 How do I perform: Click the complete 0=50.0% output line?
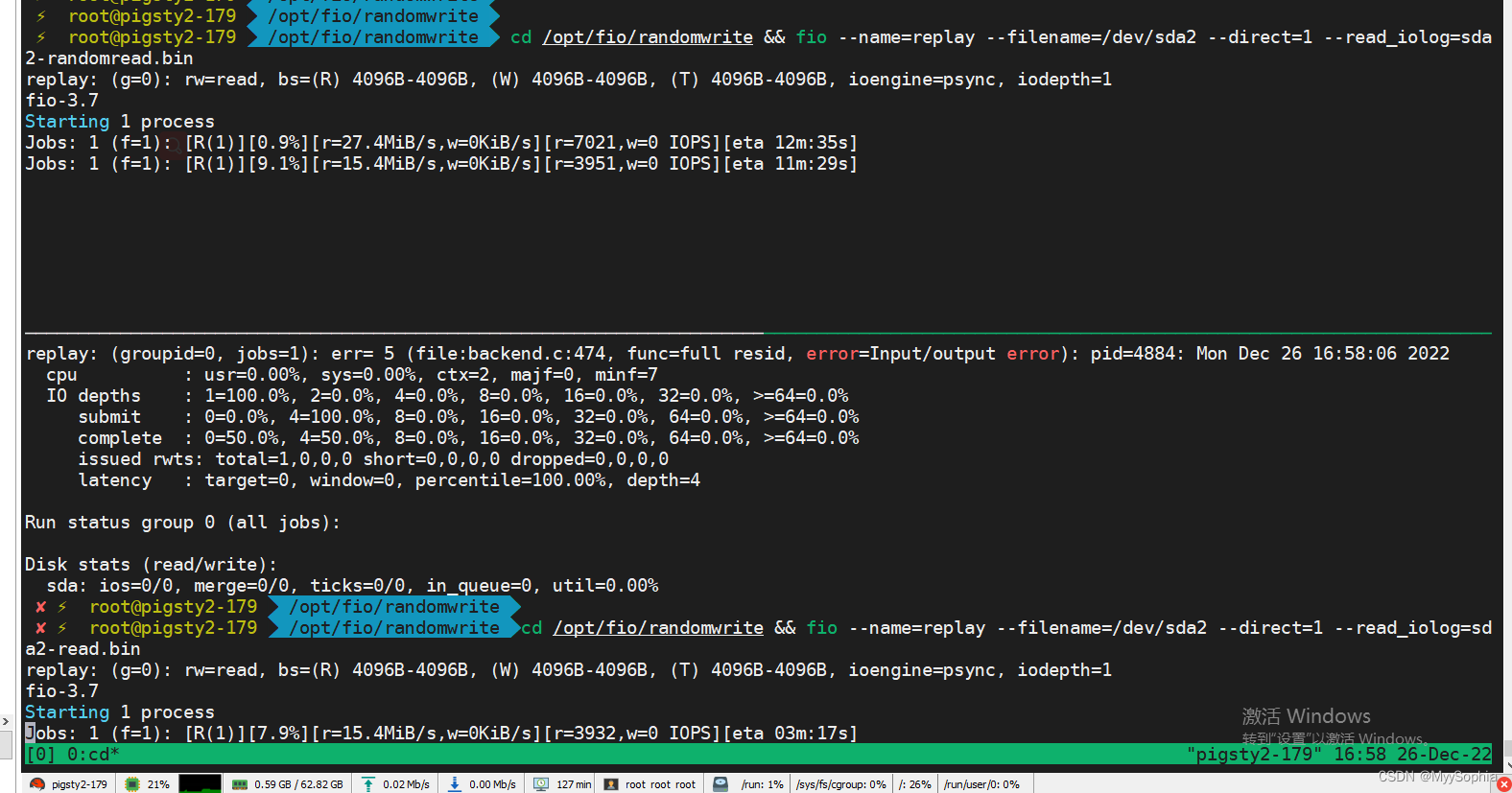(x=468, y=438)
